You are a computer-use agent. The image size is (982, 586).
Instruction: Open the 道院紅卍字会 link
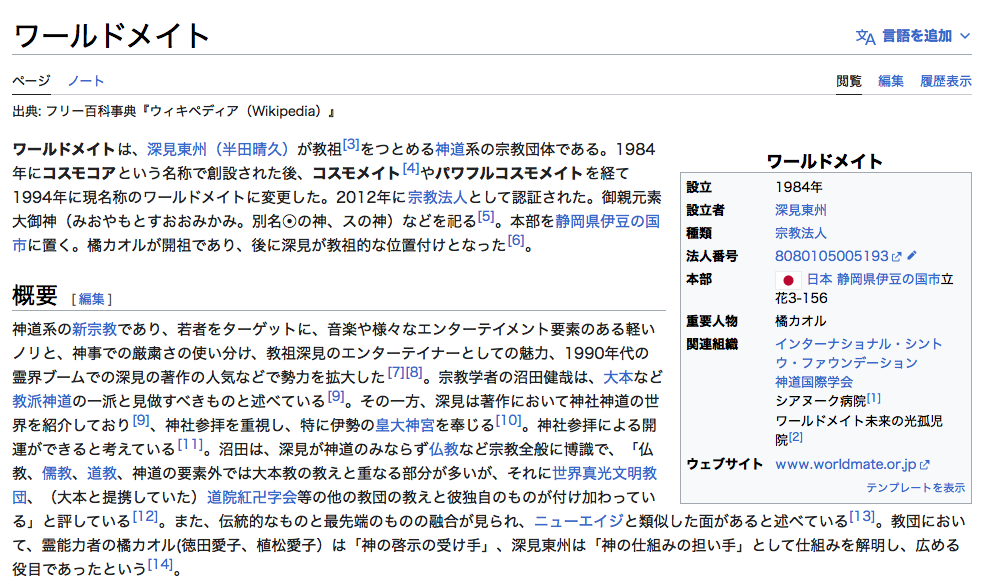(x=252, y=498)
